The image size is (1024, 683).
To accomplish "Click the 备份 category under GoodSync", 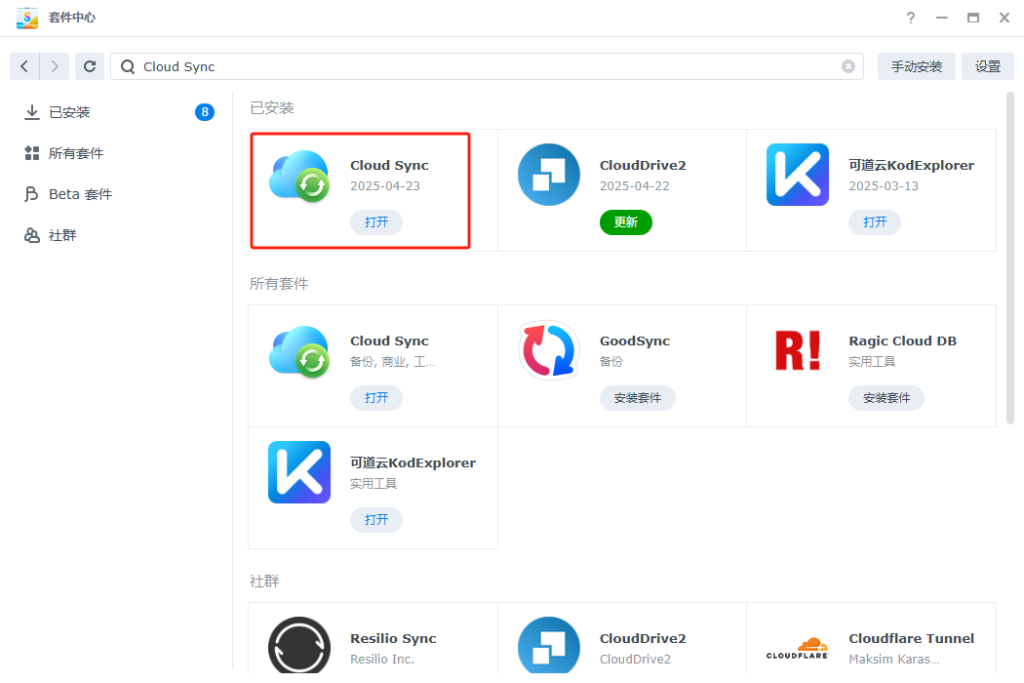I will 611,362.
